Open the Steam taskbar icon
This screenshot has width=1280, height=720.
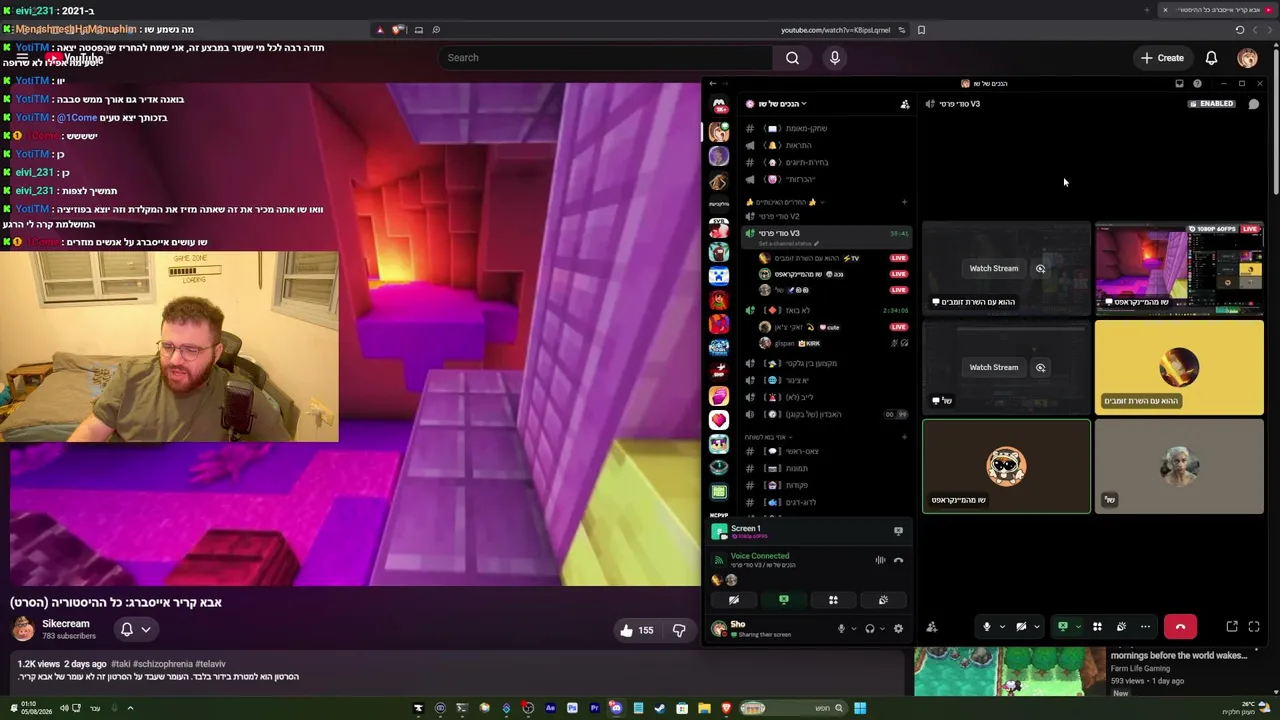tap(660, 709)
